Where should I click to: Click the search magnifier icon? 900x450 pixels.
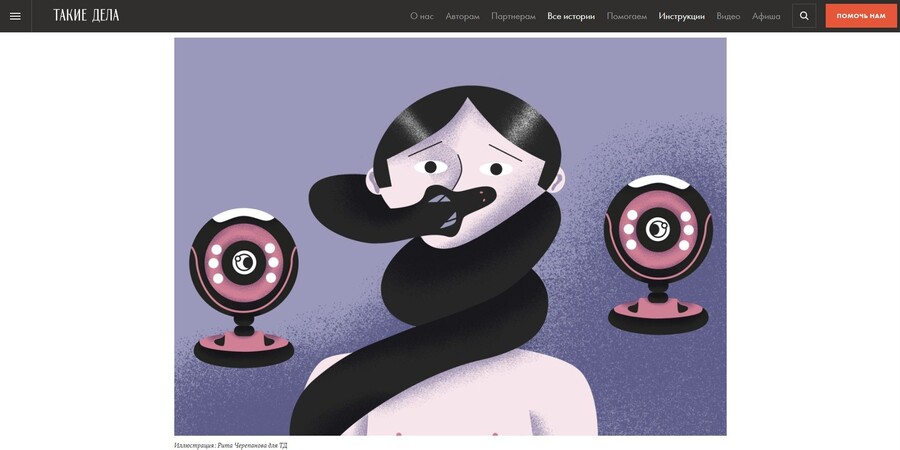[804, 16]
